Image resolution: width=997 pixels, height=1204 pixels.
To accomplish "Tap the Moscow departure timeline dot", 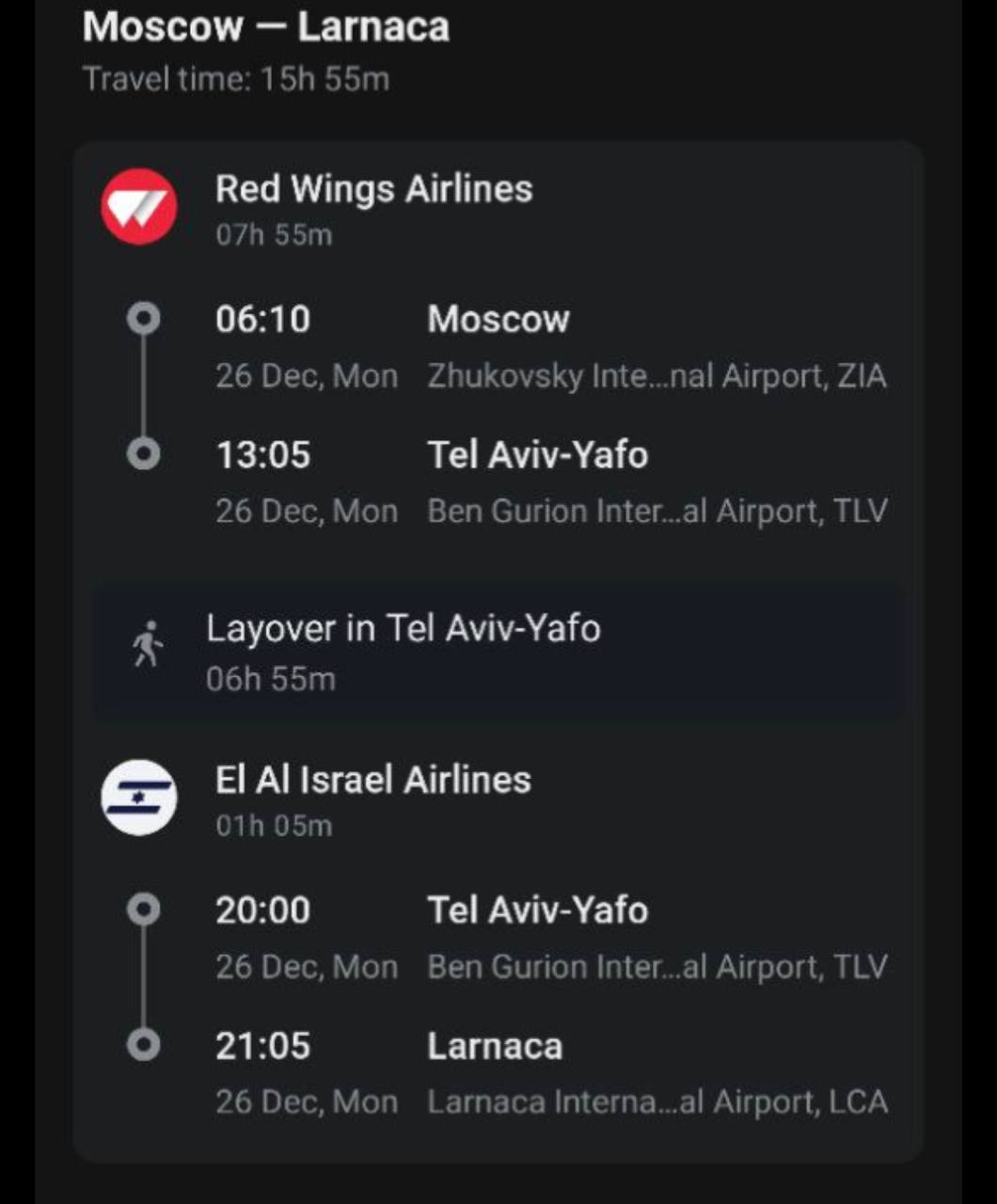I will pos(143,319).
